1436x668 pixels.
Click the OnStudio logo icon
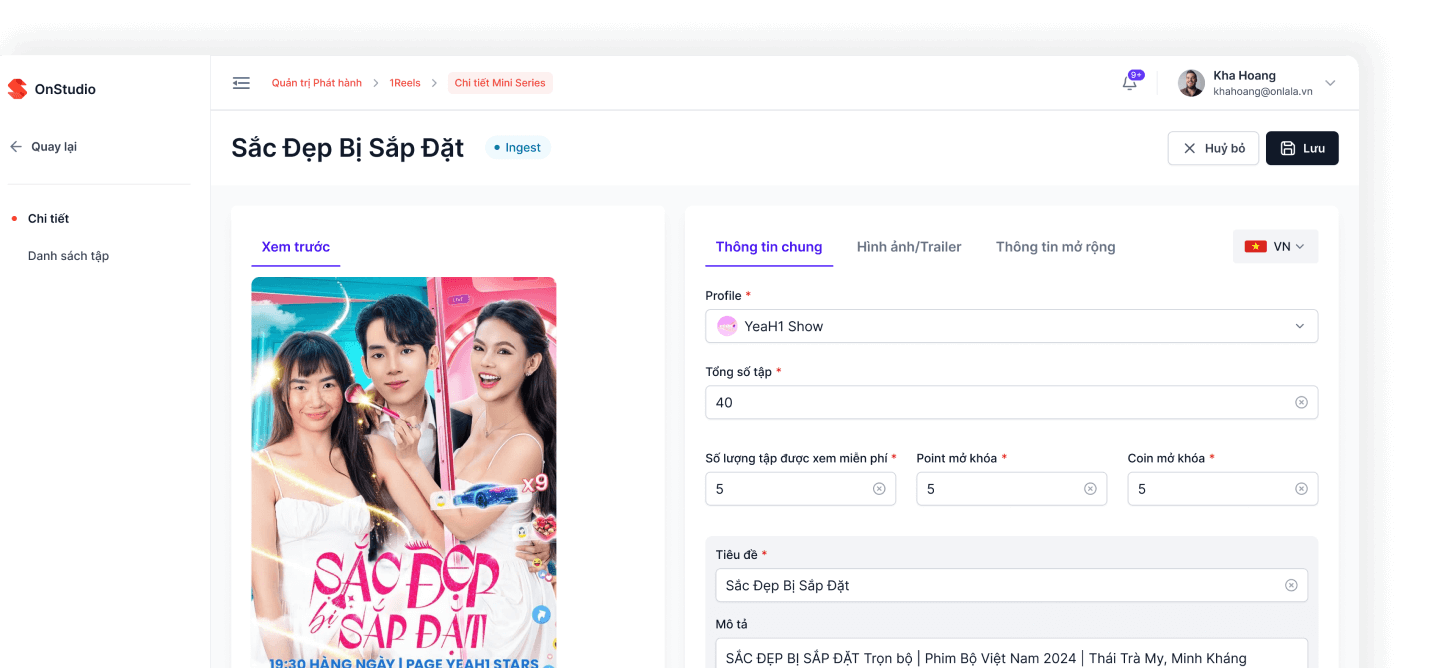coord(17,89)
